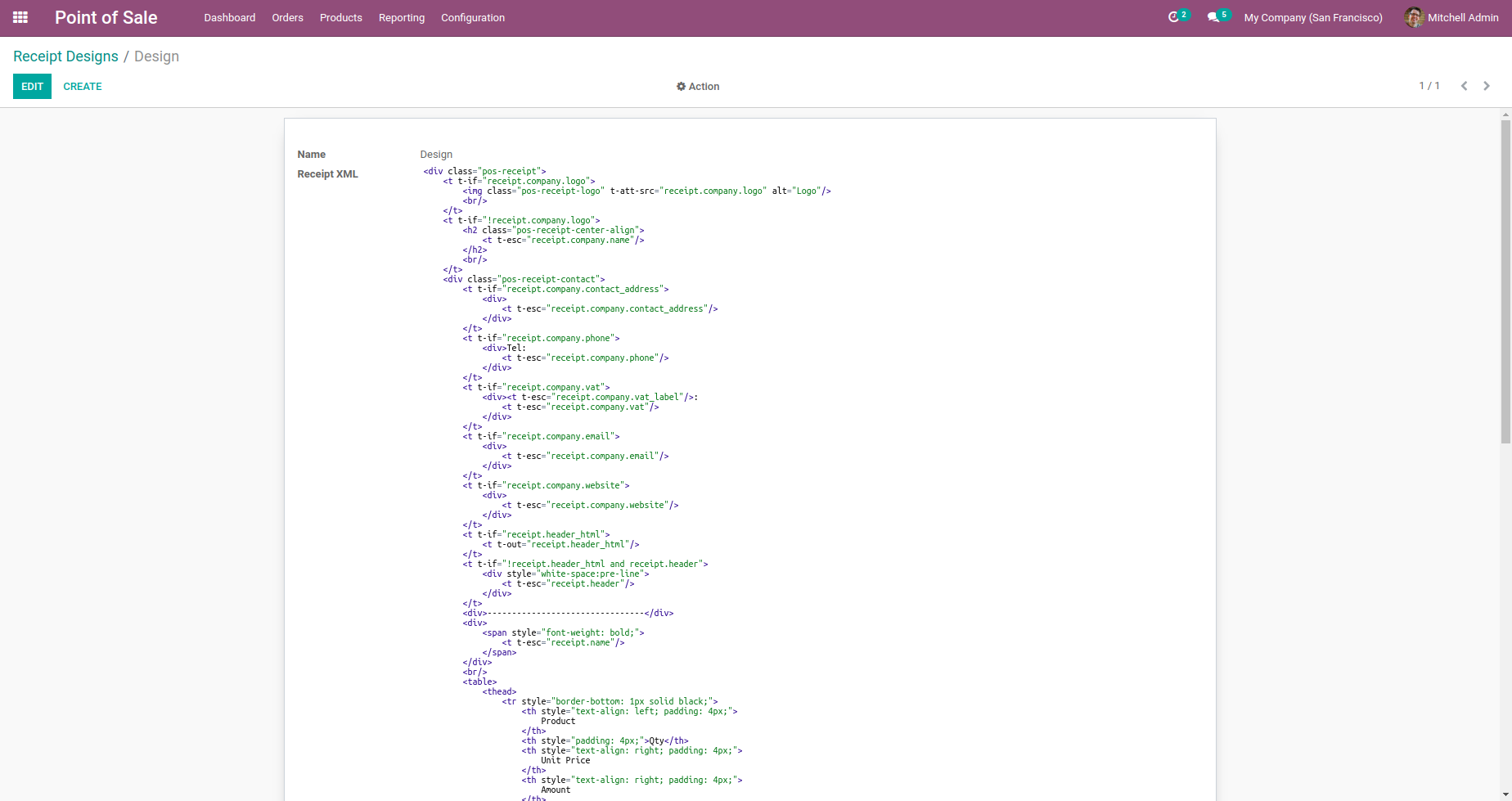Screen dimensions: 1512x801
Task: Open Mitchell Admin user menu
Action: [1462, 17]
